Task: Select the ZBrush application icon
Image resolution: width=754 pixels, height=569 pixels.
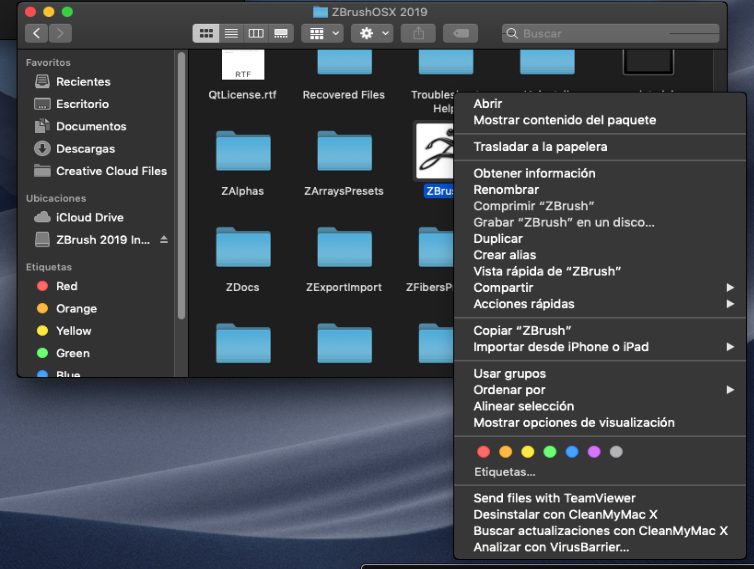Action: tap(435, 152)
